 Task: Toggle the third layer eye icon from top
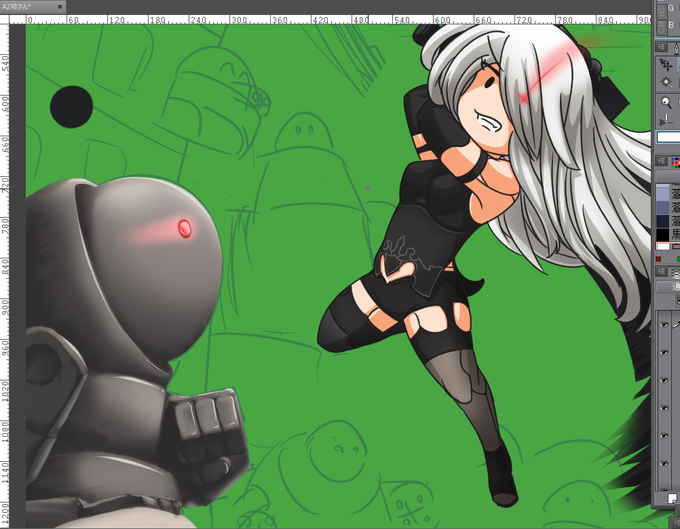[664, 380]
